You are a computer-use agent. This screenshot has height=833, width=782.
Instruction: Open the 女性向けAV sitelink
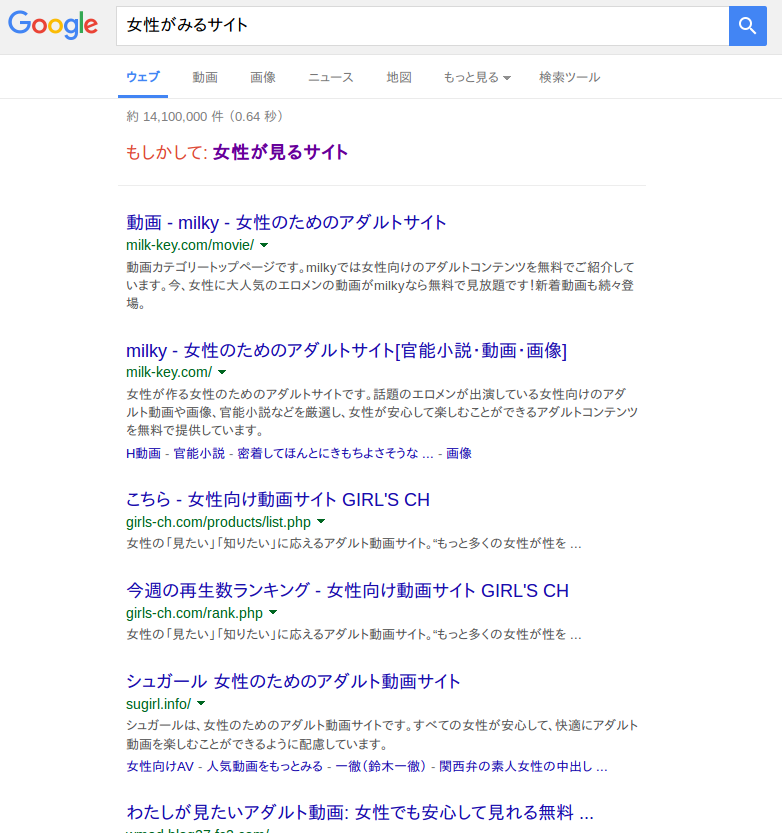pyautogui.click(x=160, y=767)
